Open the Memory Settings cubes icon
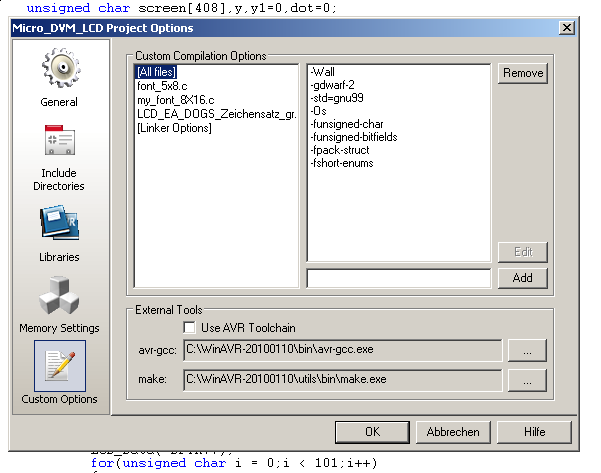The image size is (601, 473). tap(59, 294)
